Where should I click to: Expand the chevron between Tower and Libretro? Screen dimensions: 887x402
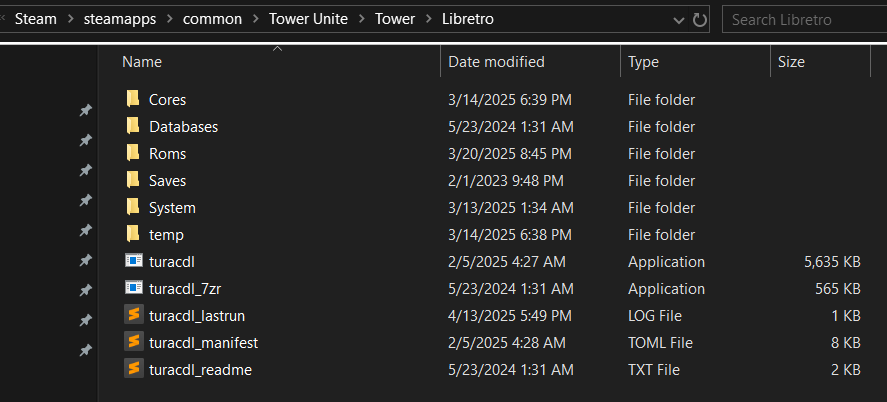pyautogui.click(x=428, y=19)
